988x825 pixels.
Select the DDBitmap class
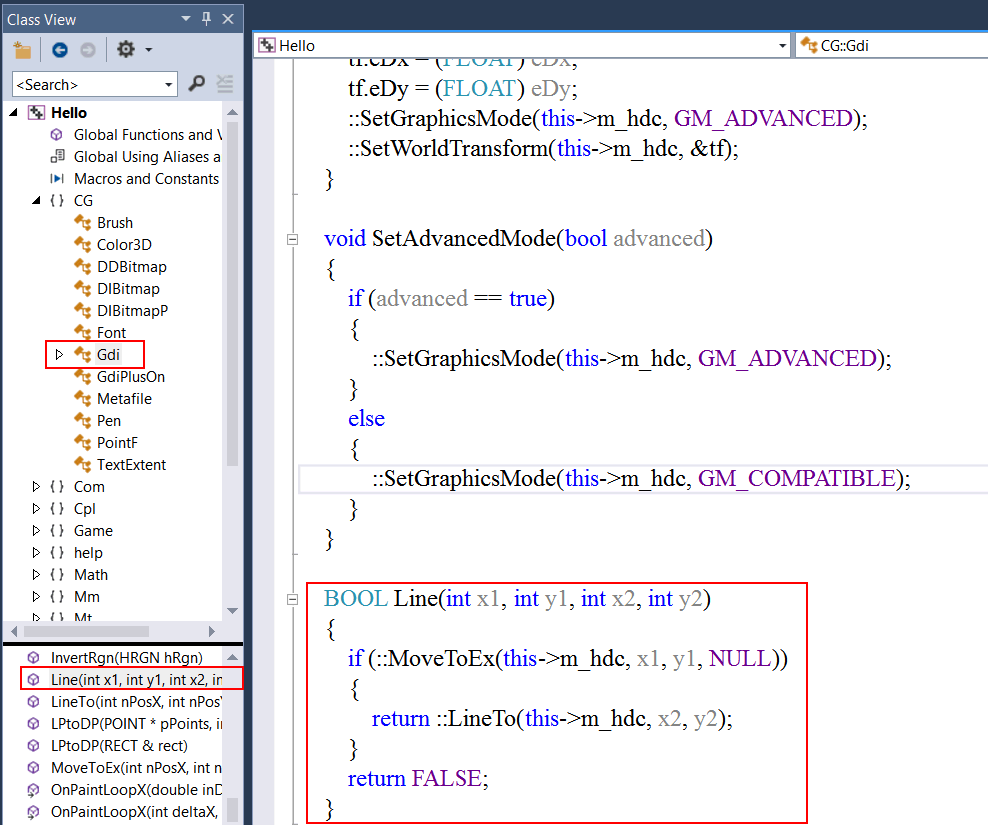132,267
